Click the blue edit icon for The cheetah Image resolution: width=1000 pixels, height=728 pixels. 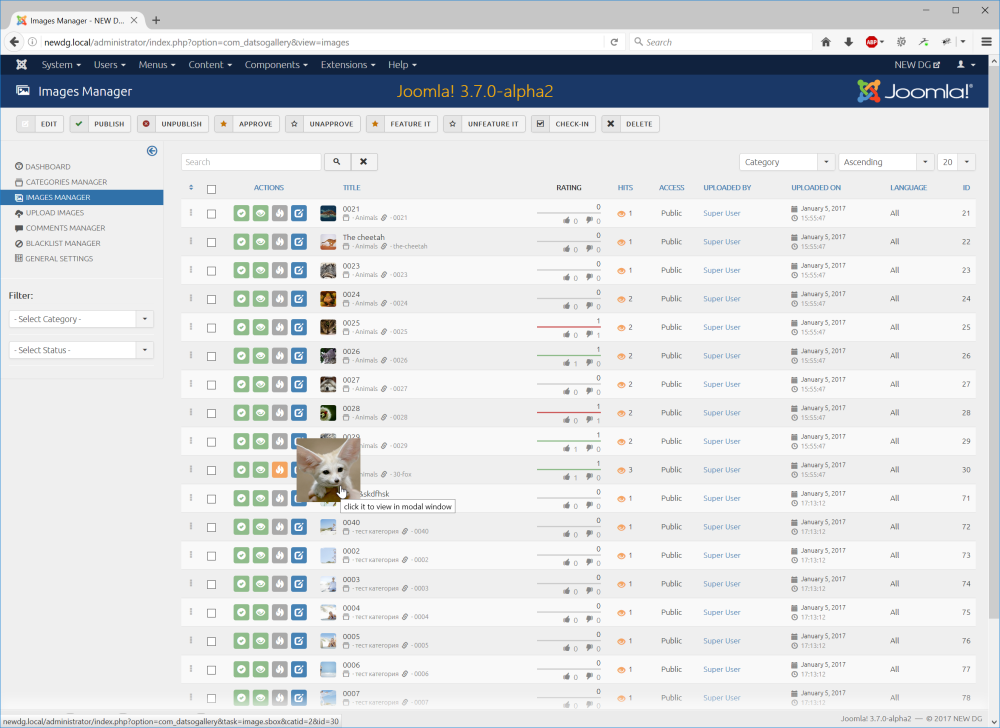(299, 242)
